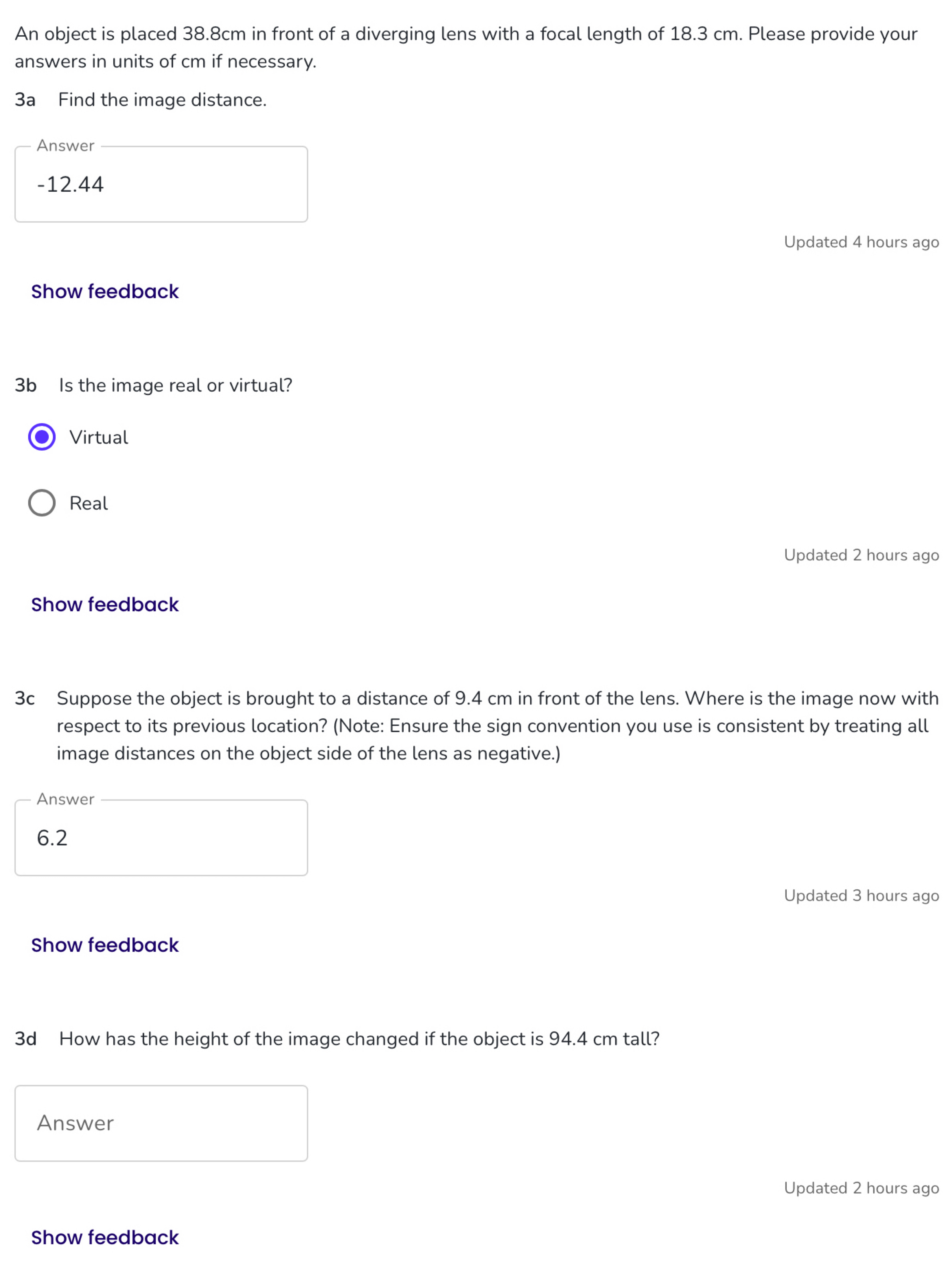This screenshot has width=952, height=1275.
Task: Click the empty Answer field under question 3d
Action: coord(162,1123)
